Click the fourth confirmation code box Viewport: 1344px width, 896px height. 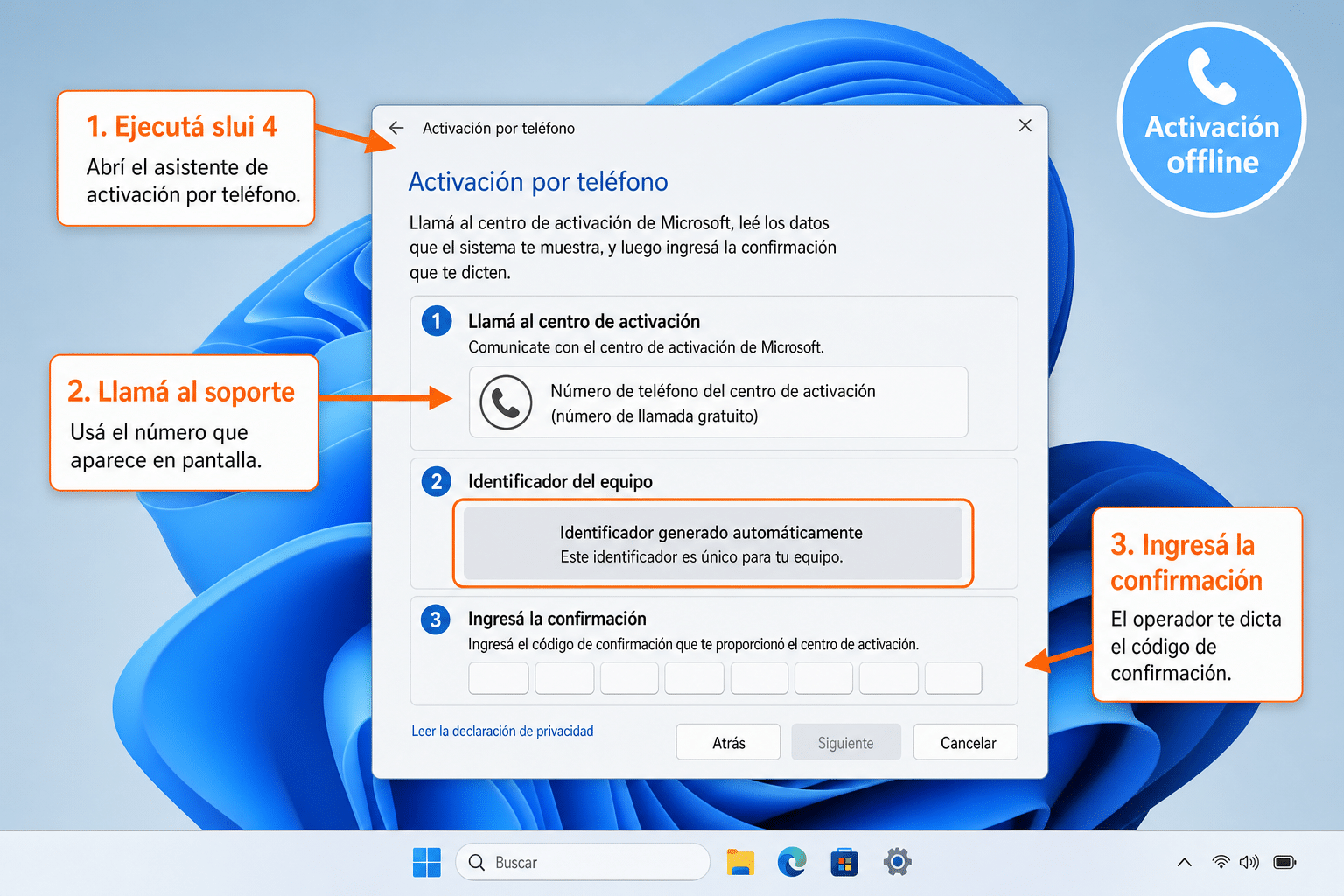pyautogui.click(x=694, y=678)
